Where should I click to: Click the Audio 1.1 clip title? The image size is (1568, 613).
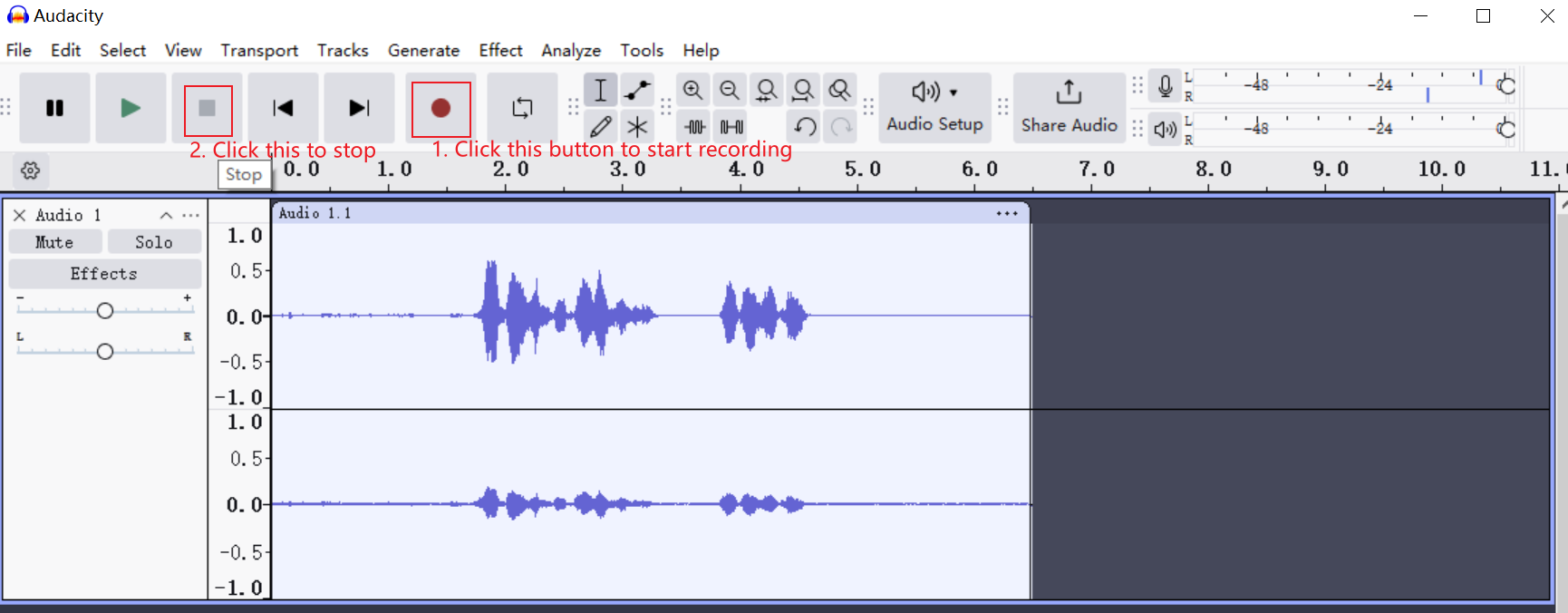pos(315,213)
